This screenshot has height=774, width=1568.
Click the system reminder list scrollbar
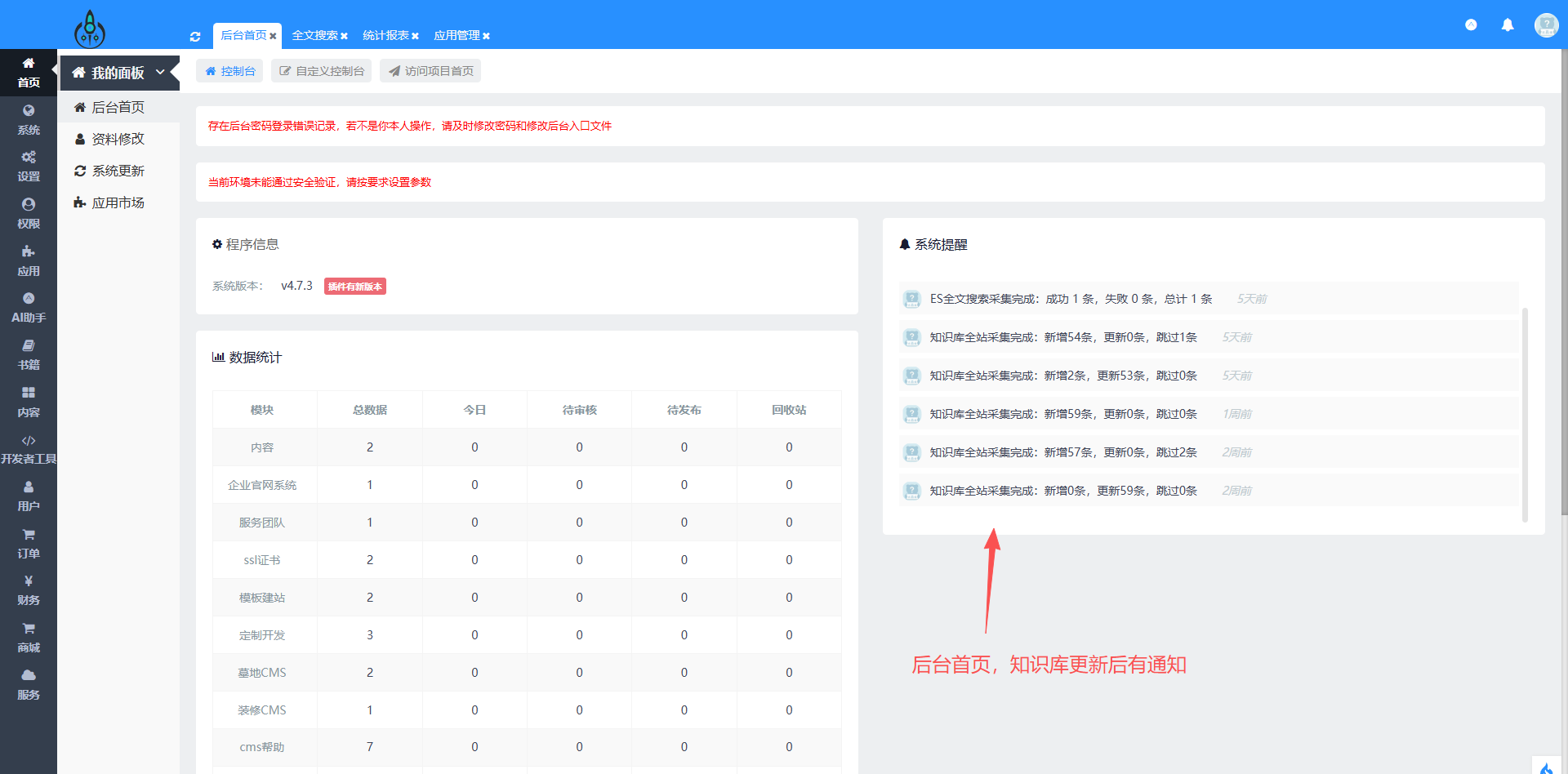(x=1525, y=415)
